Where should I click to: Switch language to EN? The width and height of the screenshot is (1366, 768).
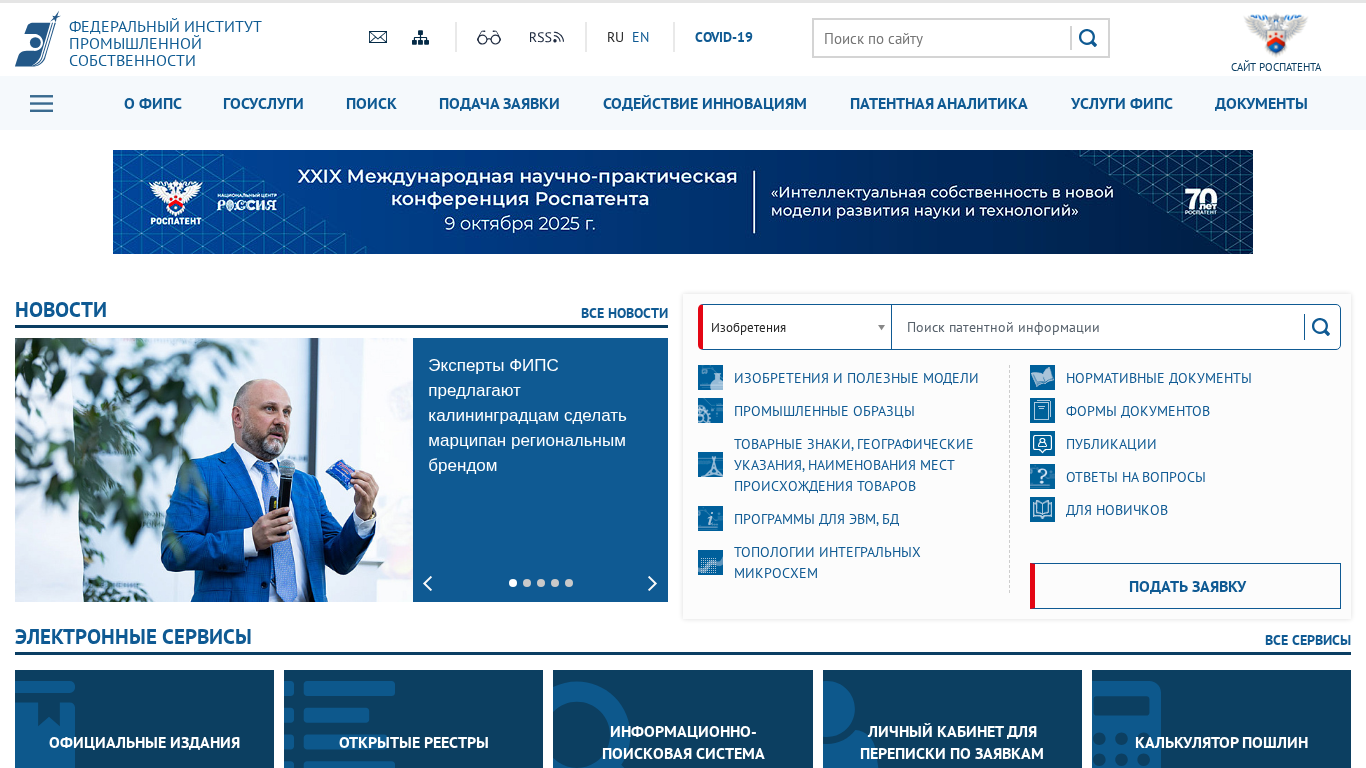click(x=641, y=37)
